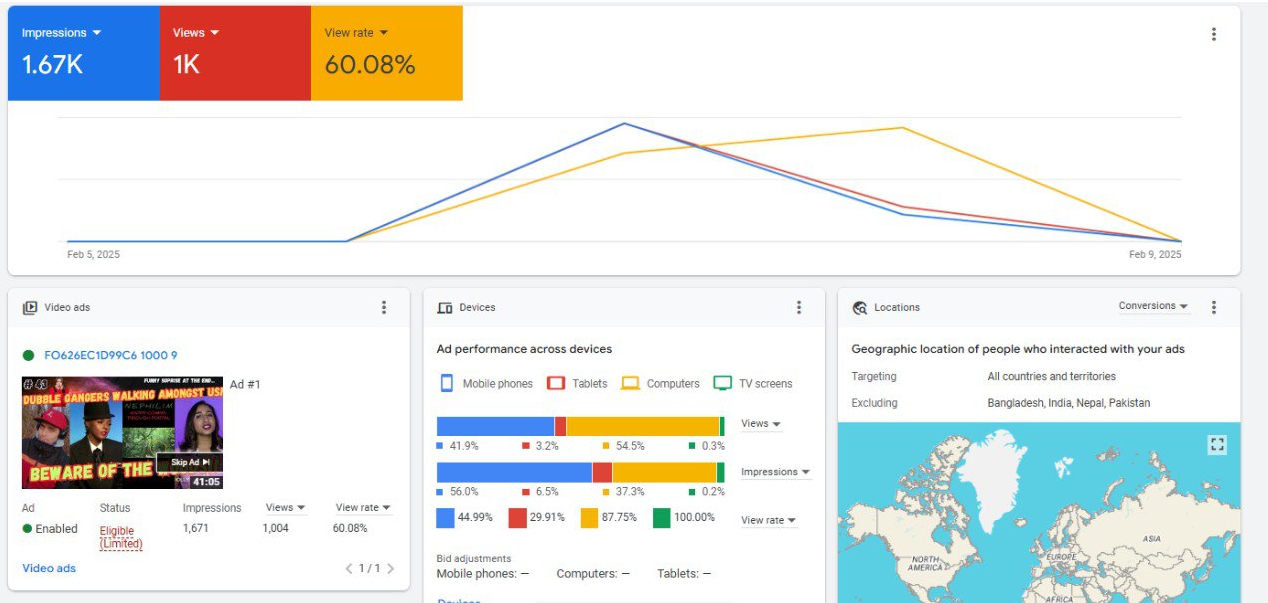Open the Impressions metric dropdown tile
1268x603 pixels.
pos(62,33)
